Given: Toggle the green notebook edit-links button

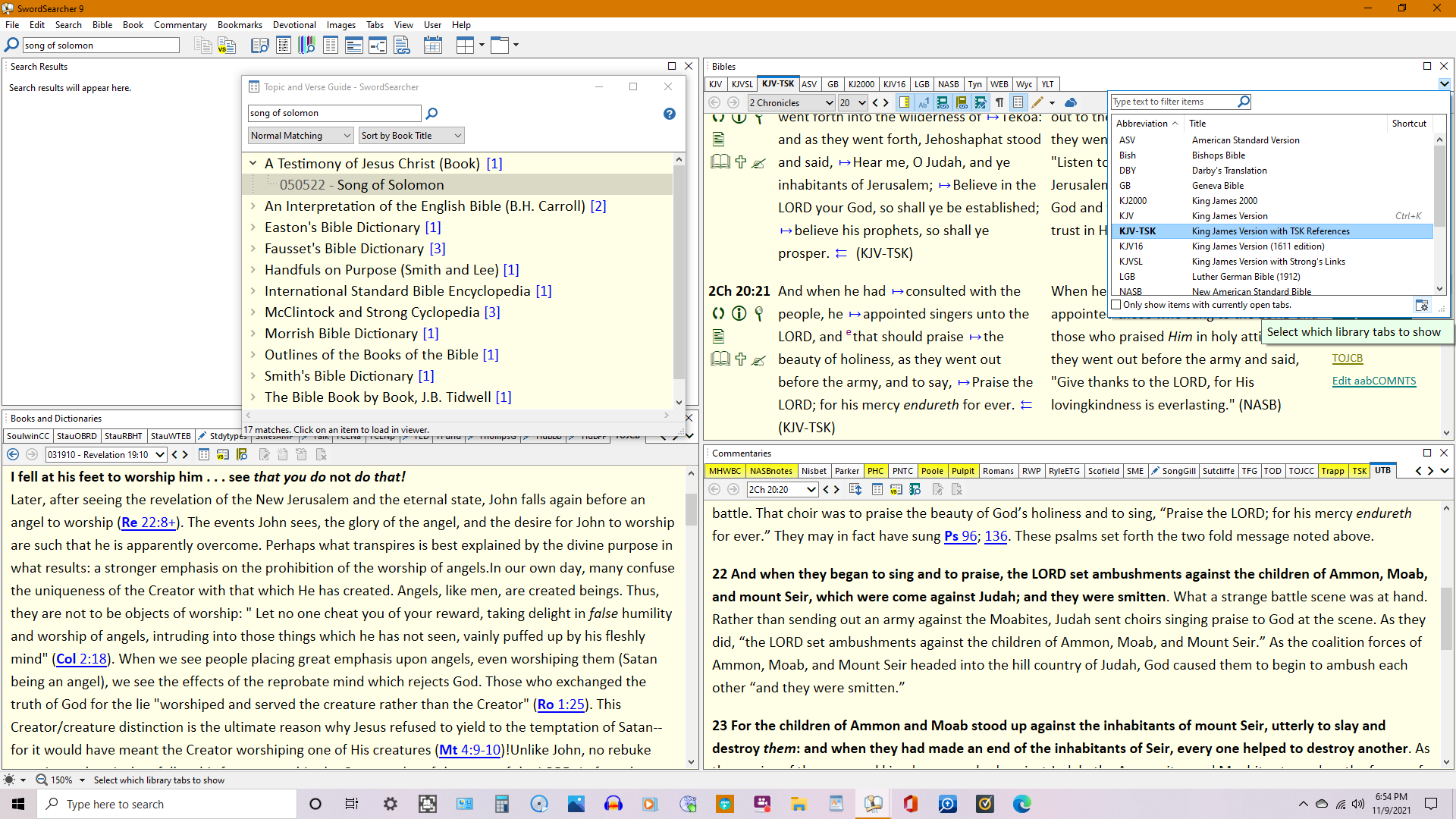Looking at the screenshot, I should click(981, 102).
